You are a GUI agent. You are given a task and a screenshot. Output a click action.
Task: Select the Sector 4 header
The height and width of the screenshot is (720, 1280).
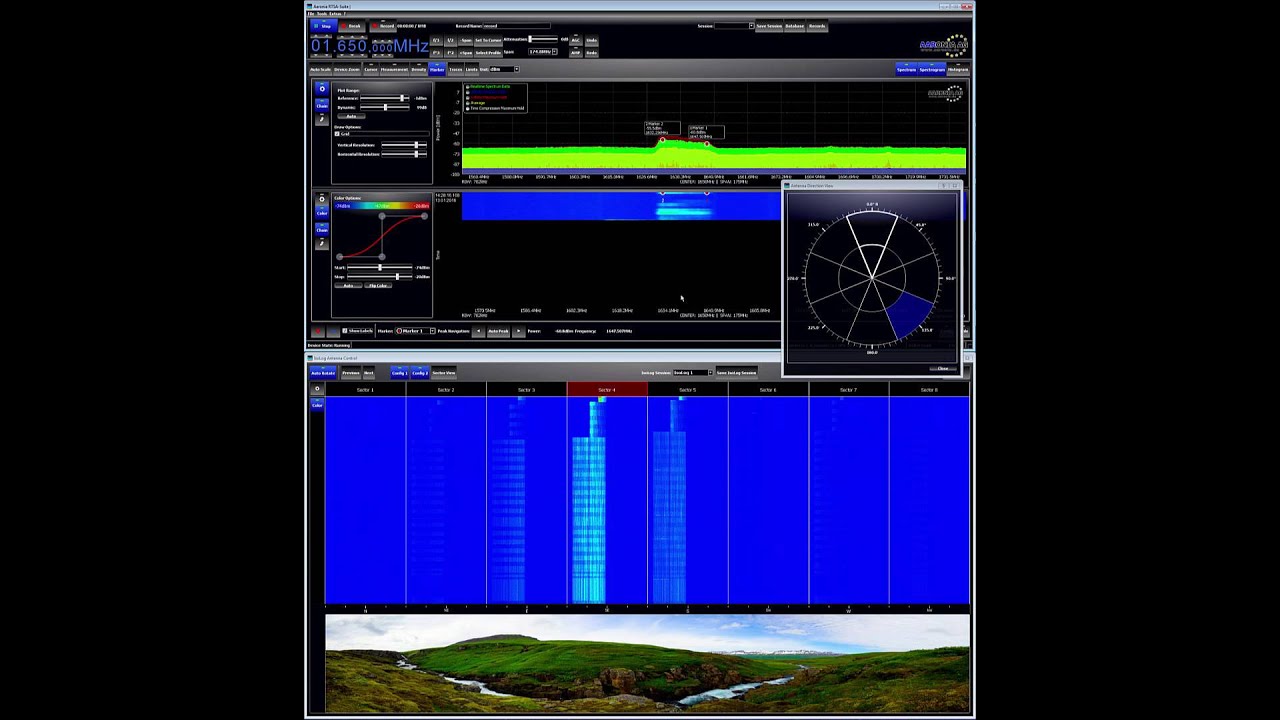point(607,389)
